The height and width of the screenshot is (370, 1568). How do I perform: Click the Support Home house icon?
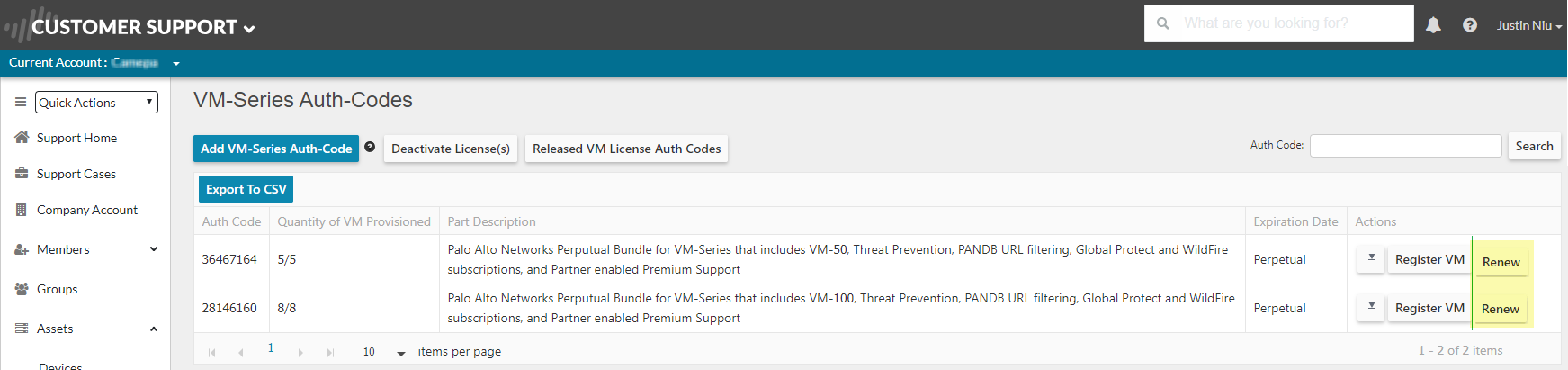tap(22, 138)
